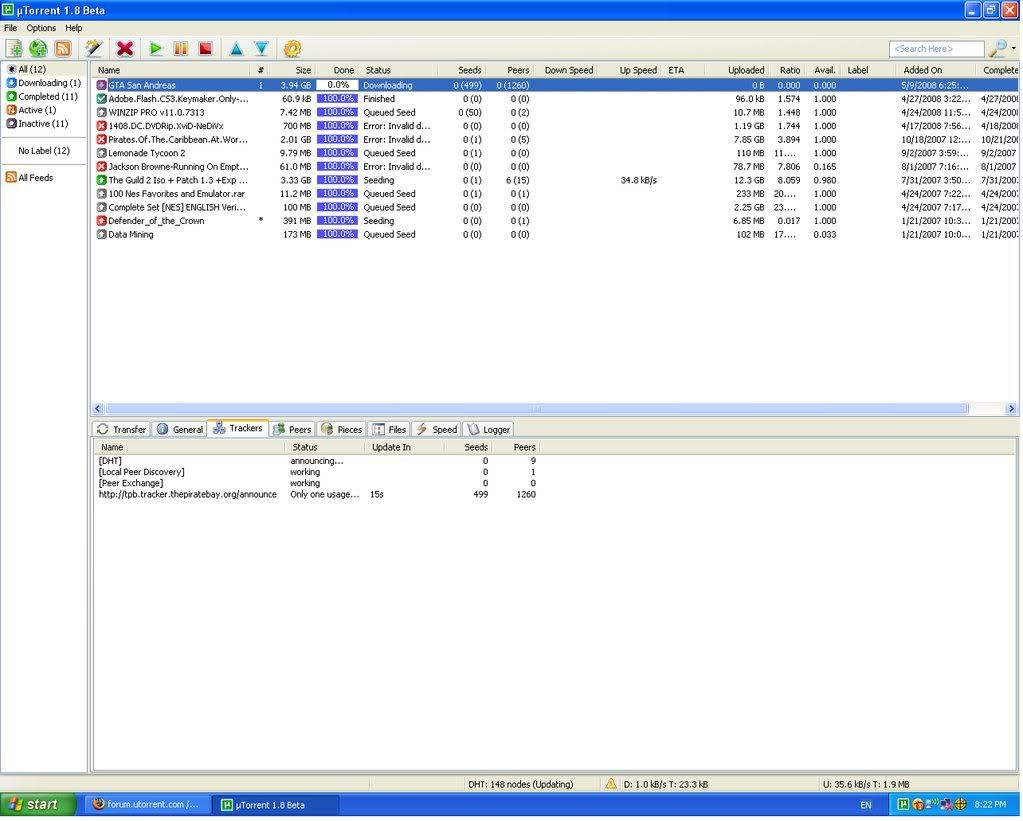The height and width of the screenshot is (821, 1023).
Task: Sort torrents by the Status column
Action: pos(399,70)
